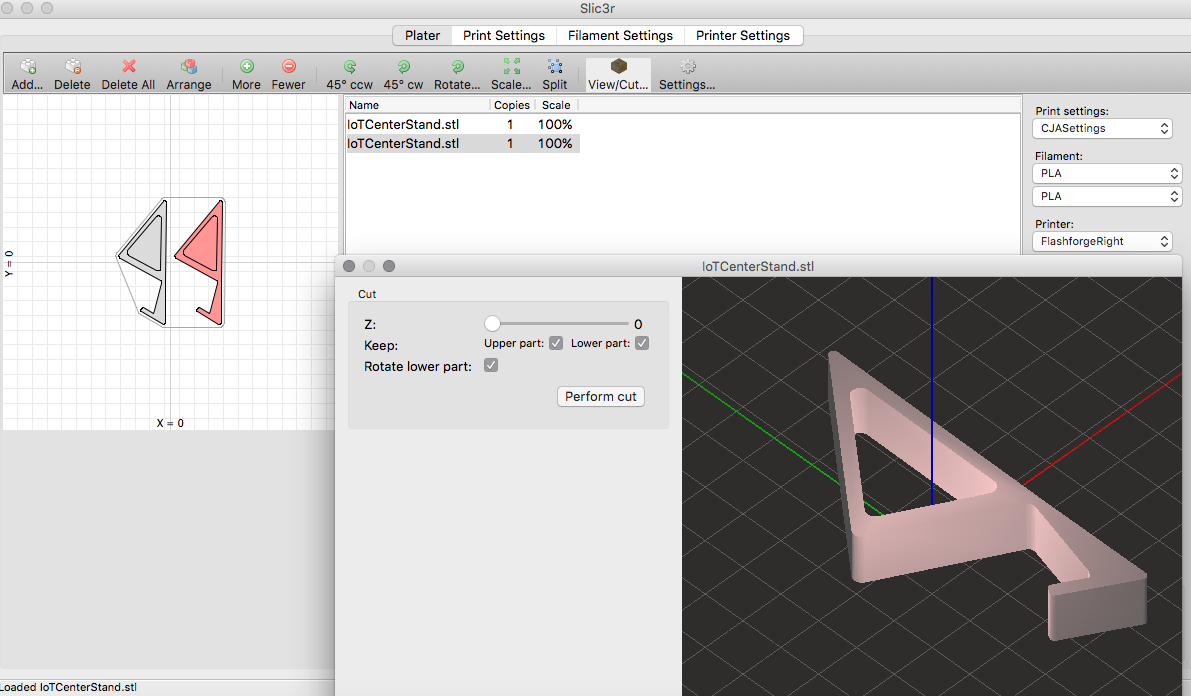
Task: Open the second PLA filament dropdown
Action: tap(1107, 196)
